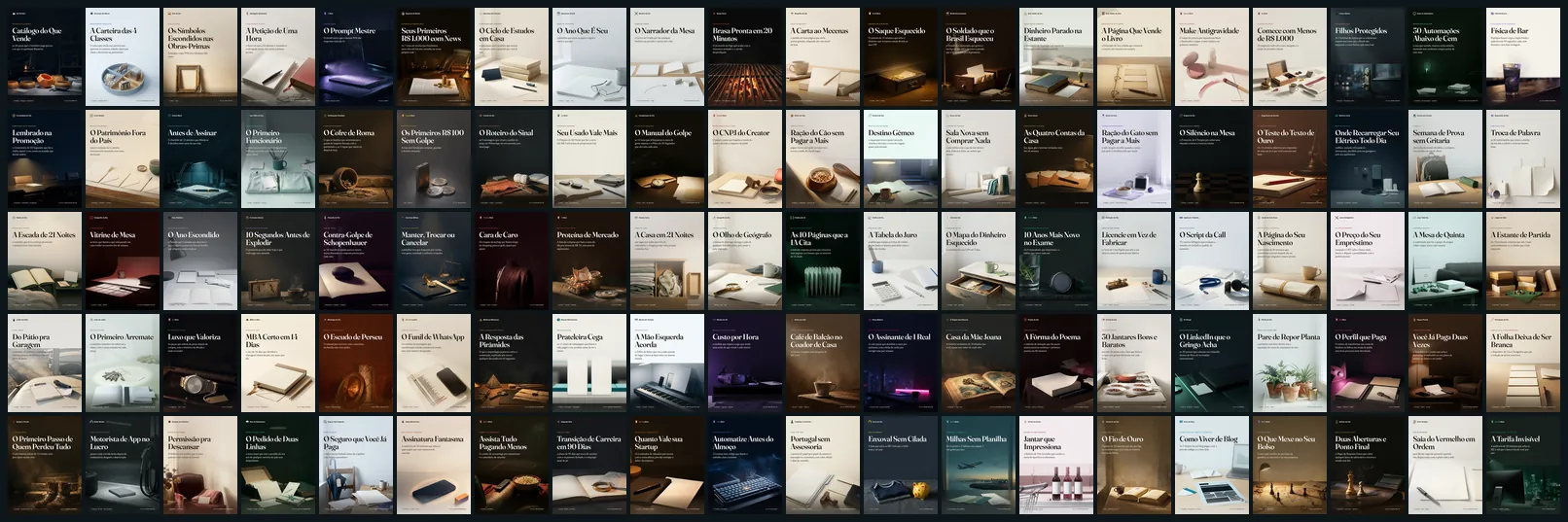The width and height of the screenshot is (1568, 522).
Task: Open 'Do Pátio pra Garagem' cover
Action: 44,364
